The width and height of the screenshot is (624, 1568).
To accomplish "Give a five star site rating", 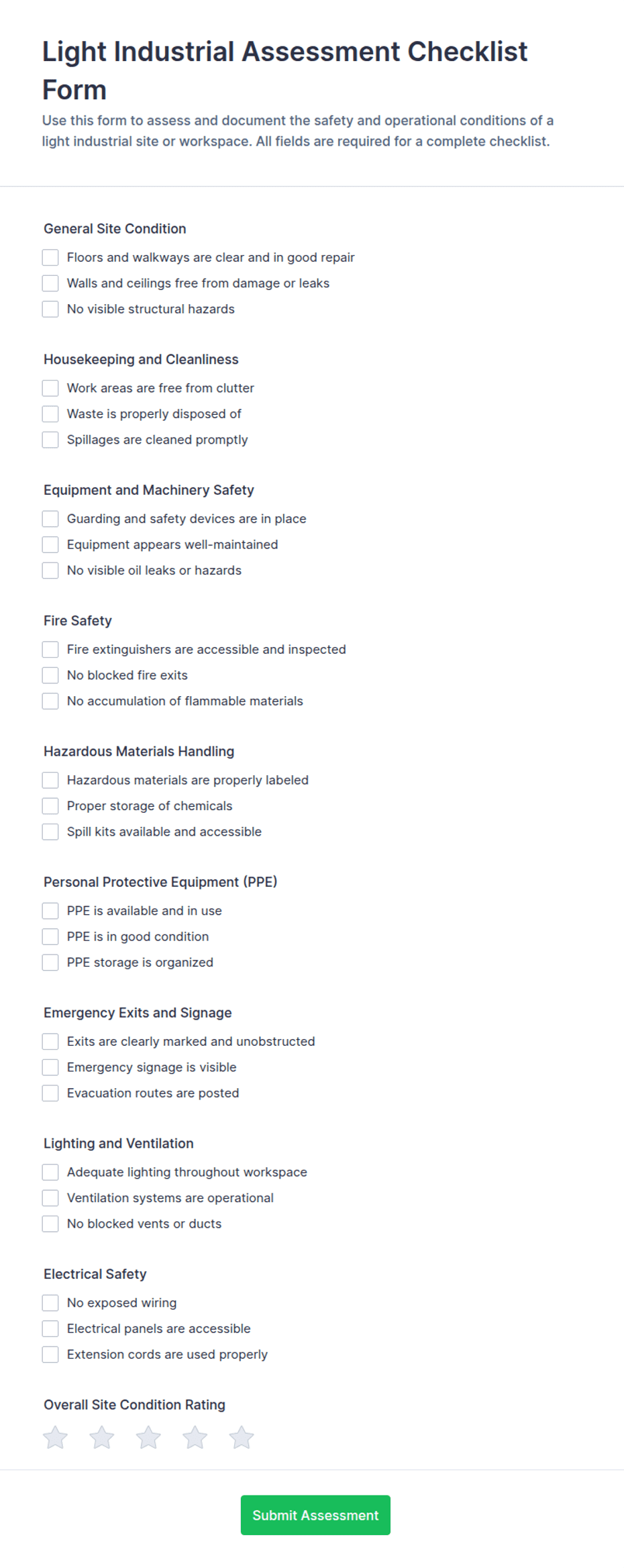I will pyautogui.click(x=242, y=1437).
